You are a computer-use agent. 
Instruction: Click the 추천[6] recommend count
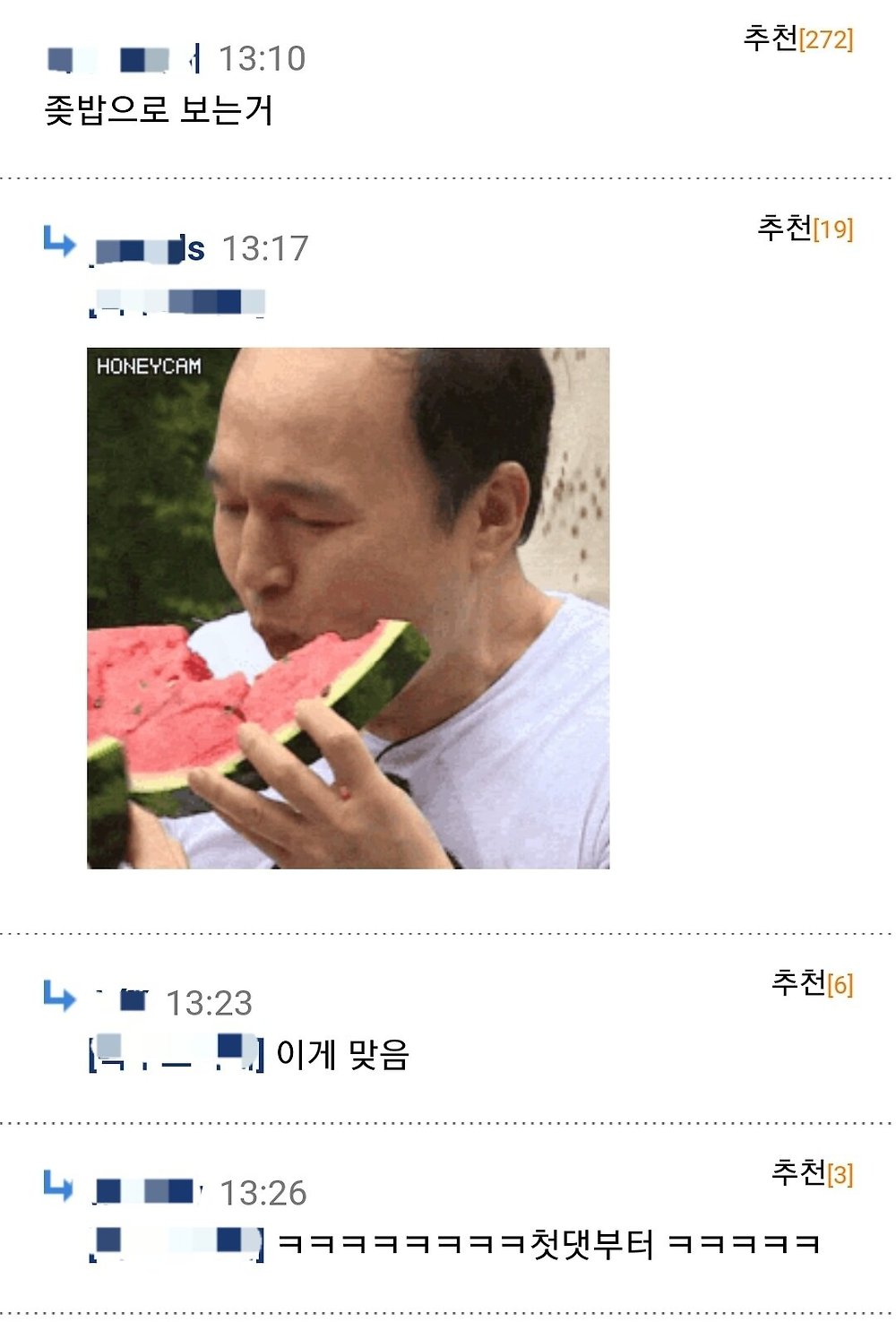(x=813, y=983)
